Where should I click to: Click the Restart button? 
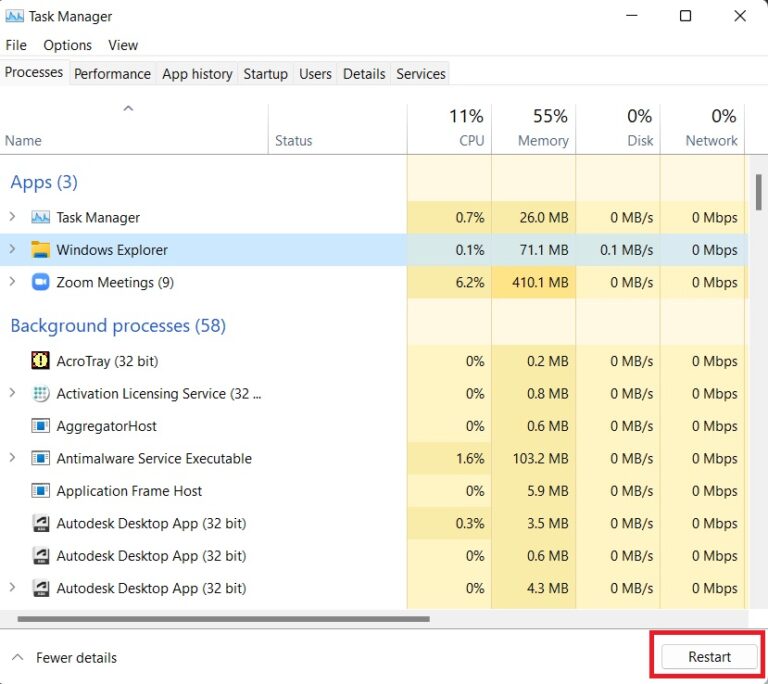(x=709, y=657)
